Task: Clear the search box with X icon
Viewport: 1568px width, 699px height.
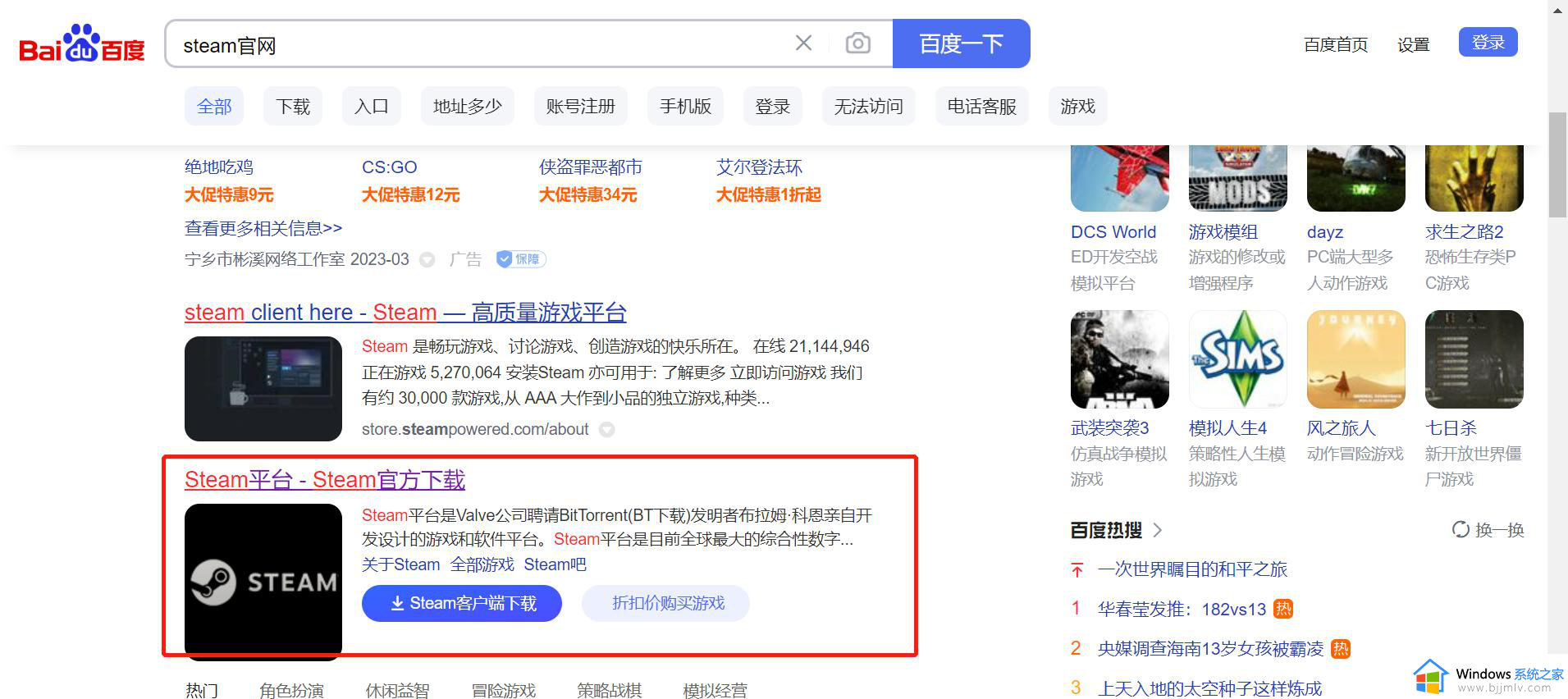Action: tap(804, 43)
